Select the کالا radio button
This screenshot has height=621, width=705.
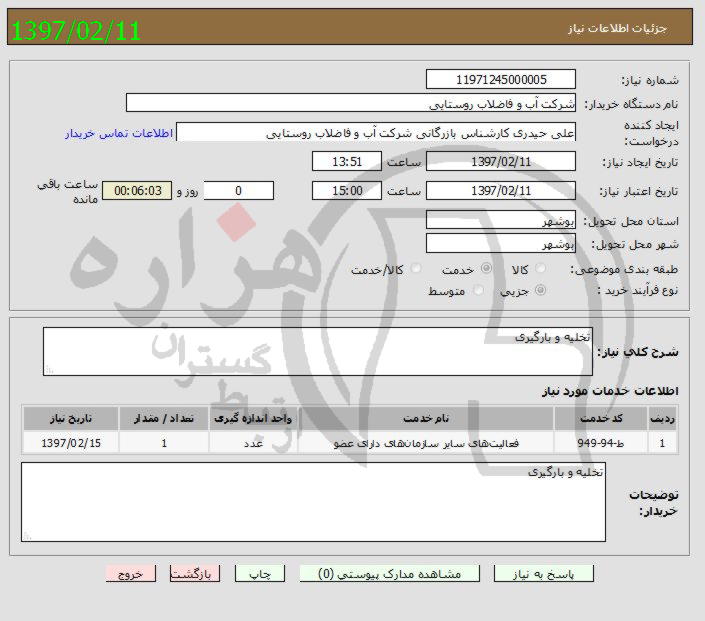(x=540, y=268)
